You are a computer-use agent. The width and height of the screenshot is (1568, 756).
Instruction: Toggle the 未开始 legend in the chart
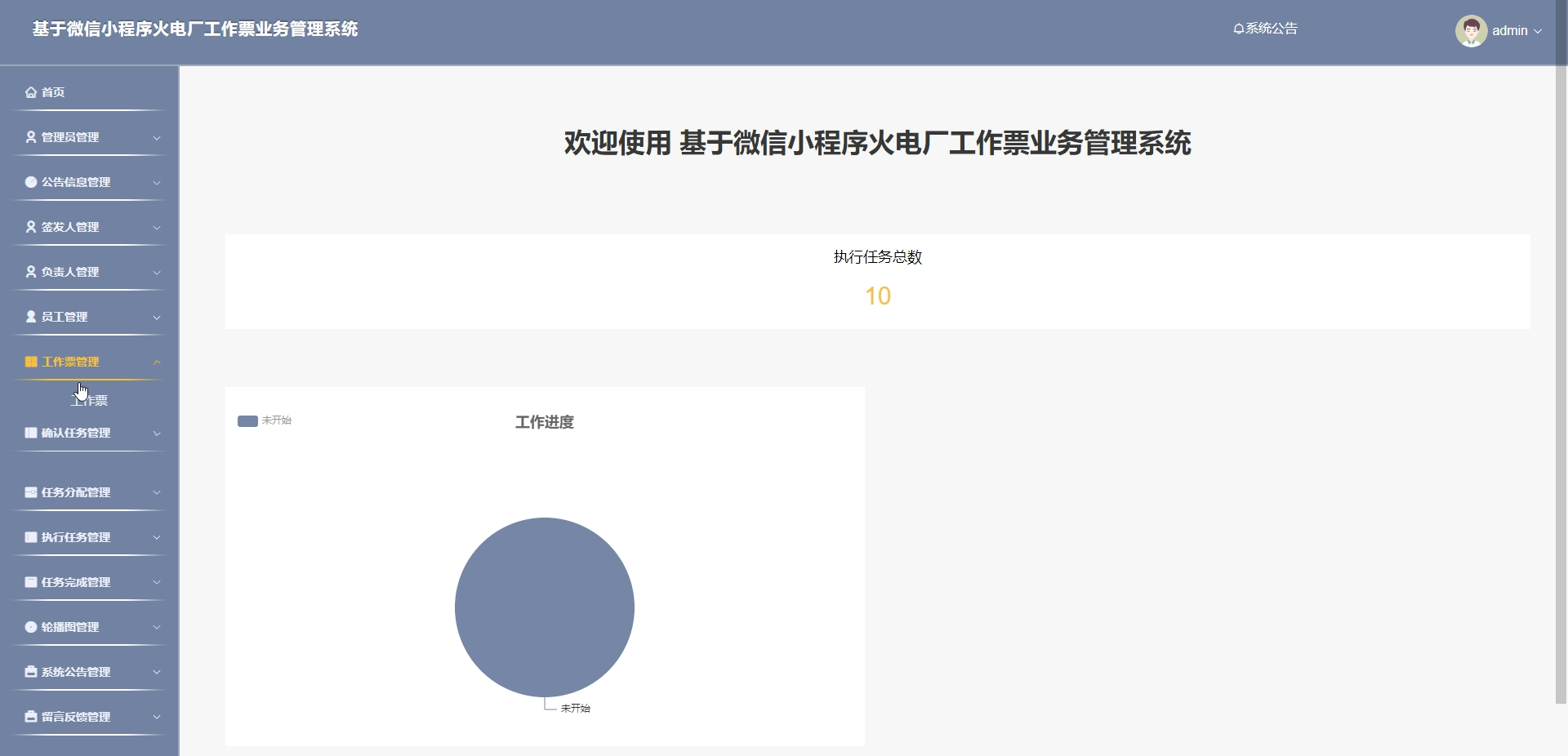(x=265, y=420)
